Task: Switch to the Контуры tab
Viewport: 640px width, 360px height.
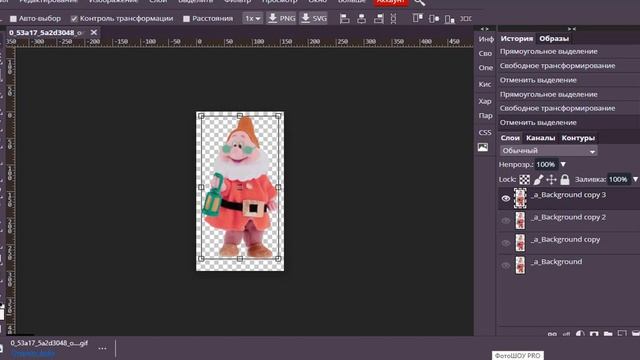Action: (x=578, y=138)
